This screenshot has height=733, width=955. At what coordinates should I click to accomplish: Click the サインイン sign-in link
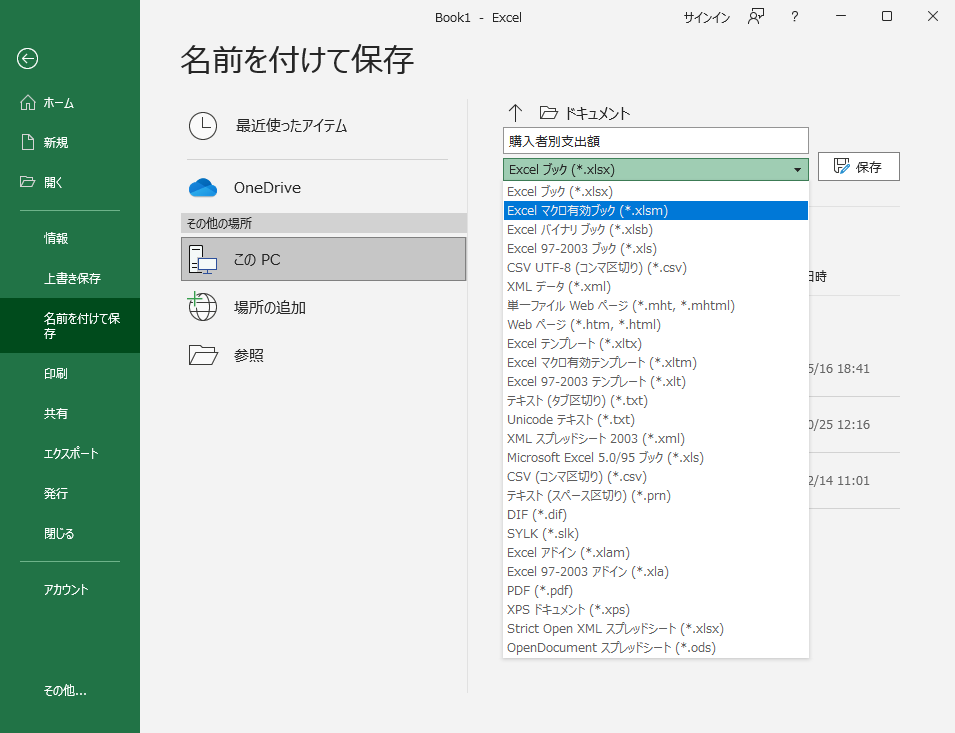coord(707,18)
